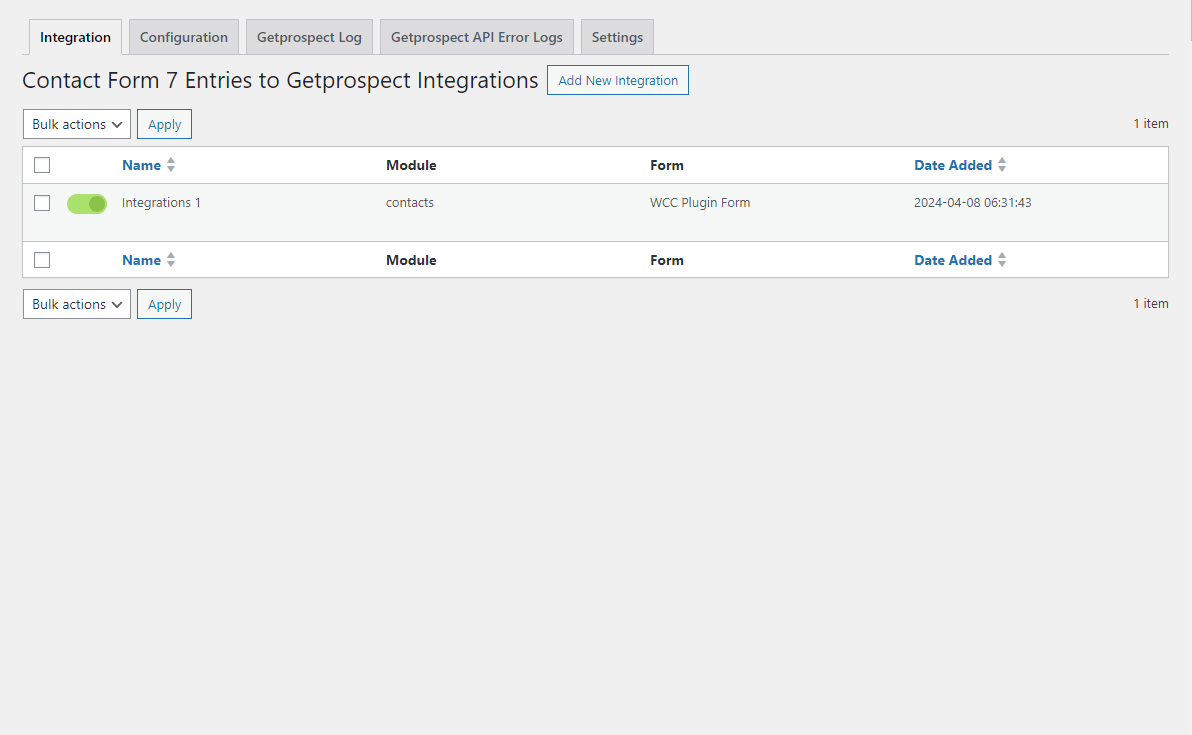
Task: Click the bottom Apply button
Action: tap(164, 304)
